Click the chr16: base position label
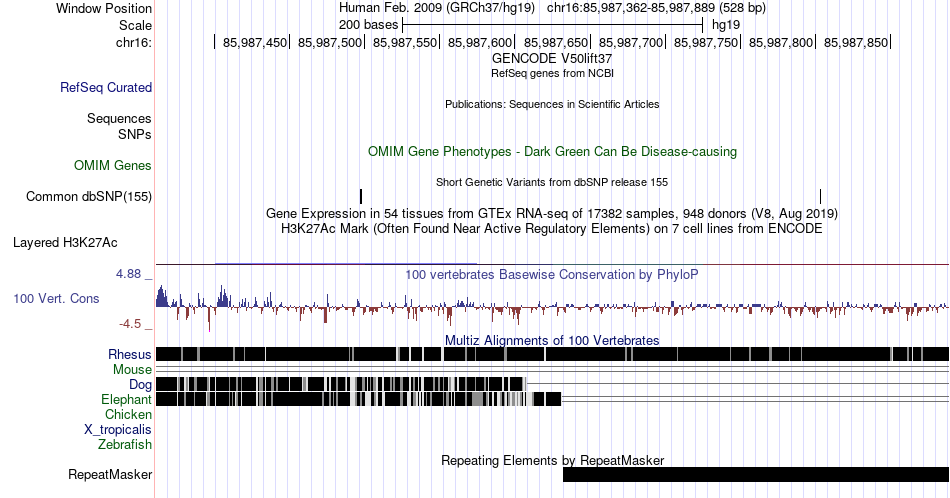This screenshot has height=498, width=950. [133, 42]
